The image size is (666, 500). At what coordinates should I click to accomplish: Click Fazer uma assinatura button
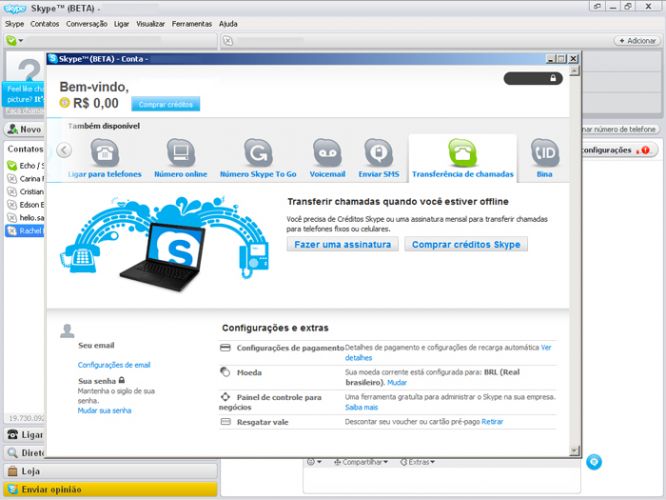coord(342,244)
